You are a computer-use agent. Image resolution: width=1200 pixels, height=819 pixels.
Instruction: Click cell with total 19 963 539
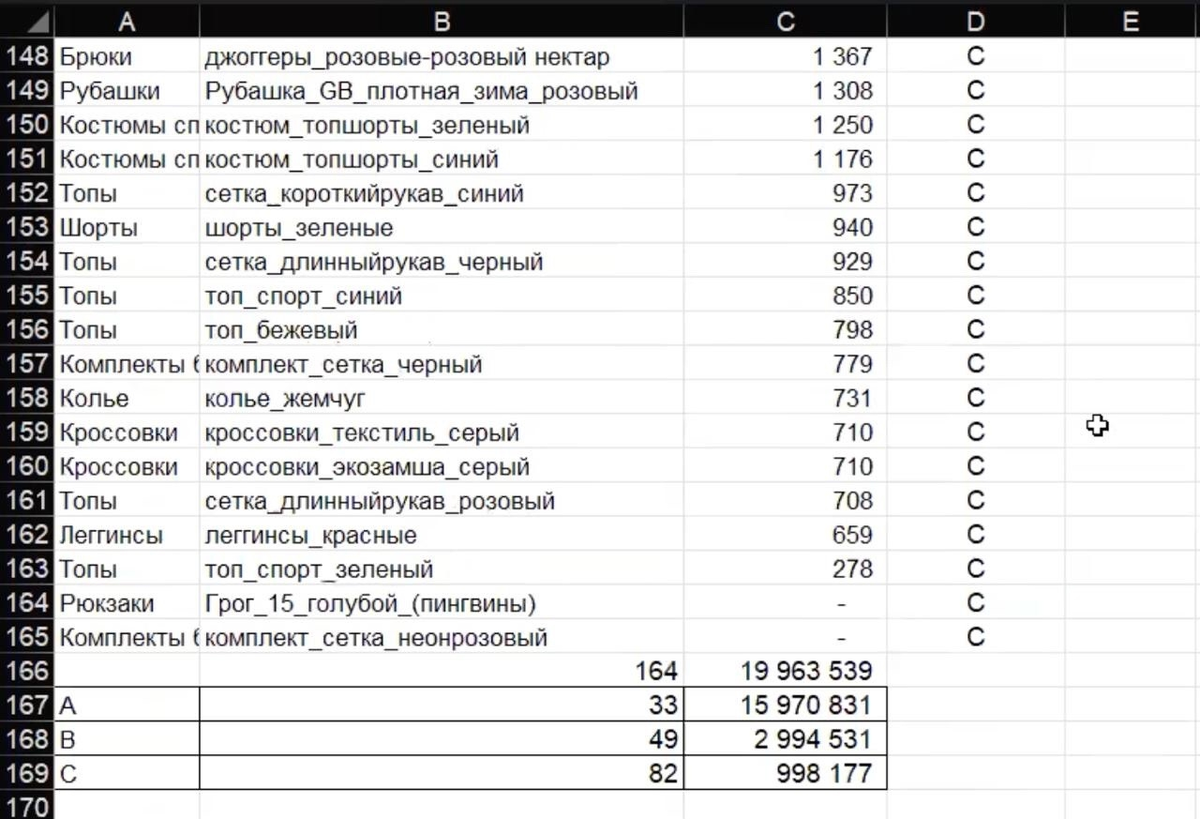785,671
